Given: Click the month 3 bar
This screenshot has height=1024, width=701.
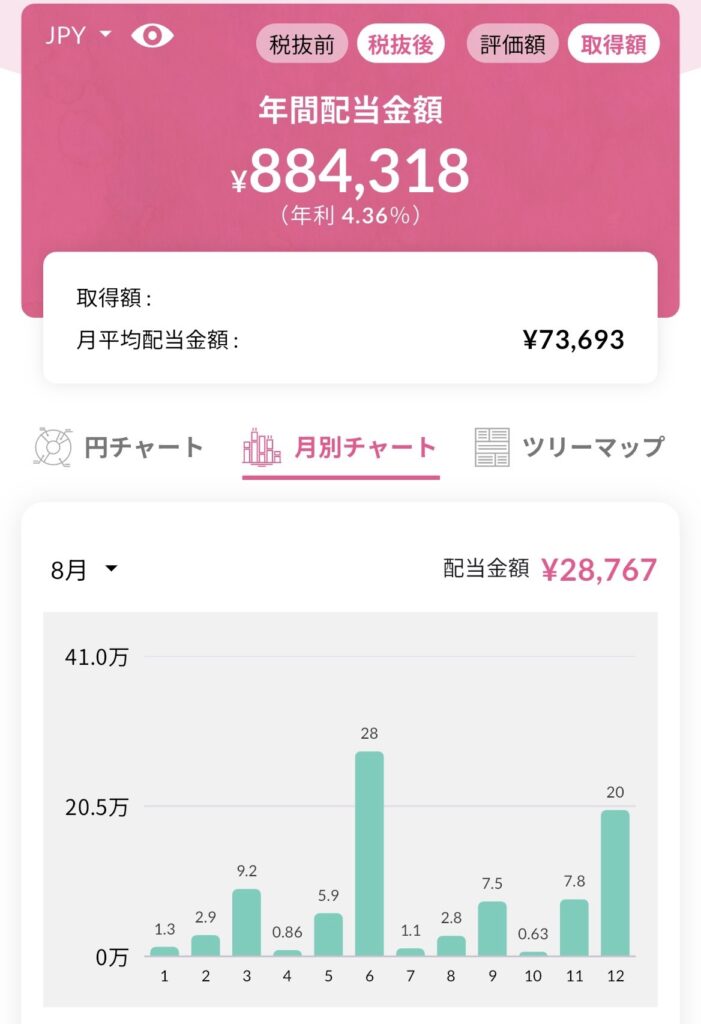Looking at the screenshot, I should pyautogui.click(x=246, y=922).
